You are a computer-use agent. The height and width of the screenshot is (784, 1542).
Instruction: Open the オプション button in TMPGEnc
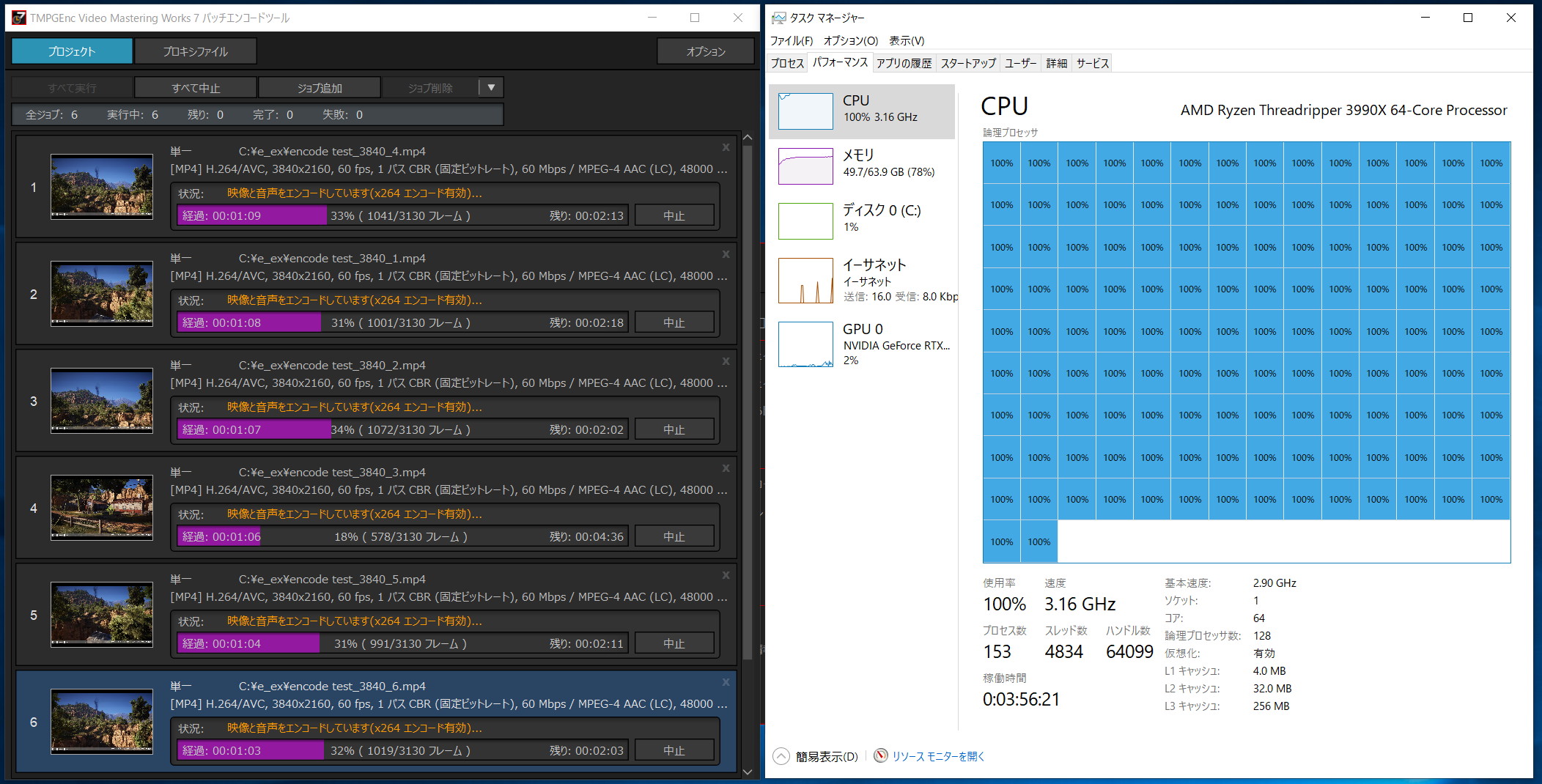(706, 51)
